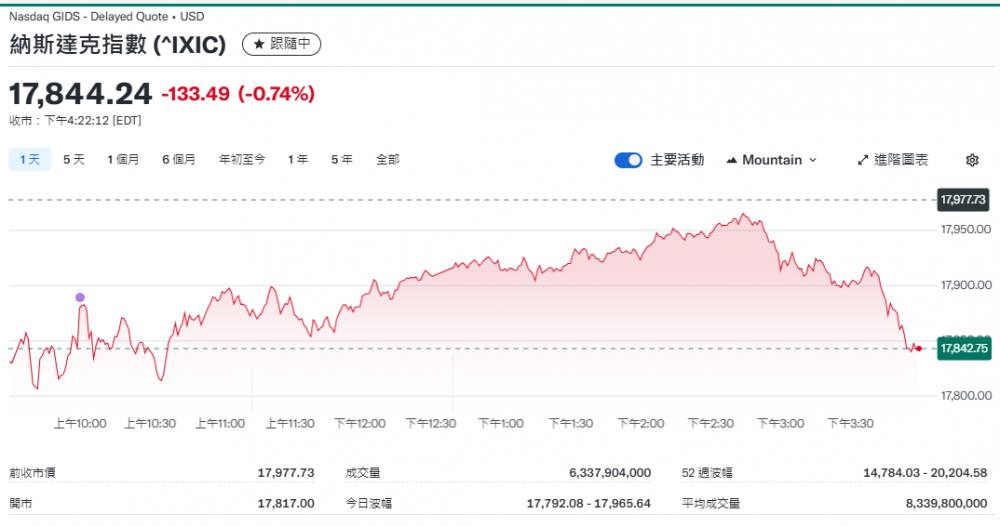Switch to the 5天 range
1000x527 pixels.
tap(74, 159)
